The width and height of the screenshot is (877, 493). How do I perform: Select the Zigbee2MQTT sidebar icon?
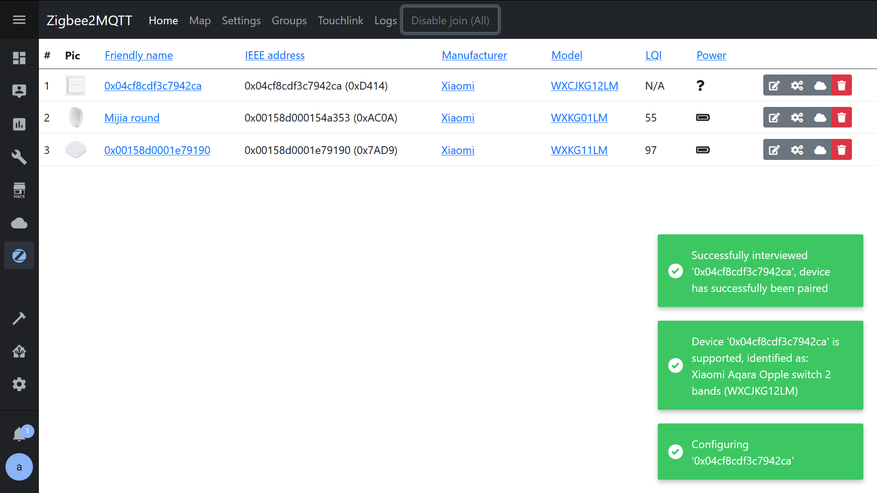click(19, 256)
